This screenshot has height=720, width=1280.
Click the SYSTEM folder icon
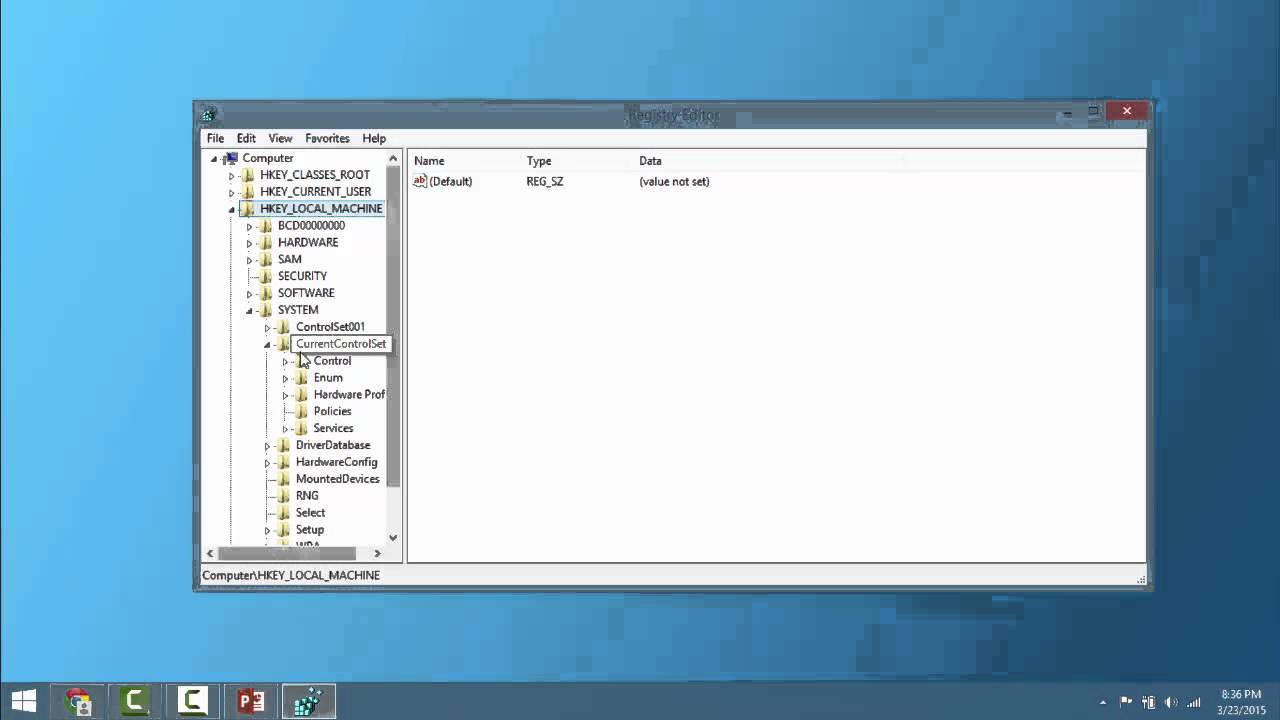266,310
